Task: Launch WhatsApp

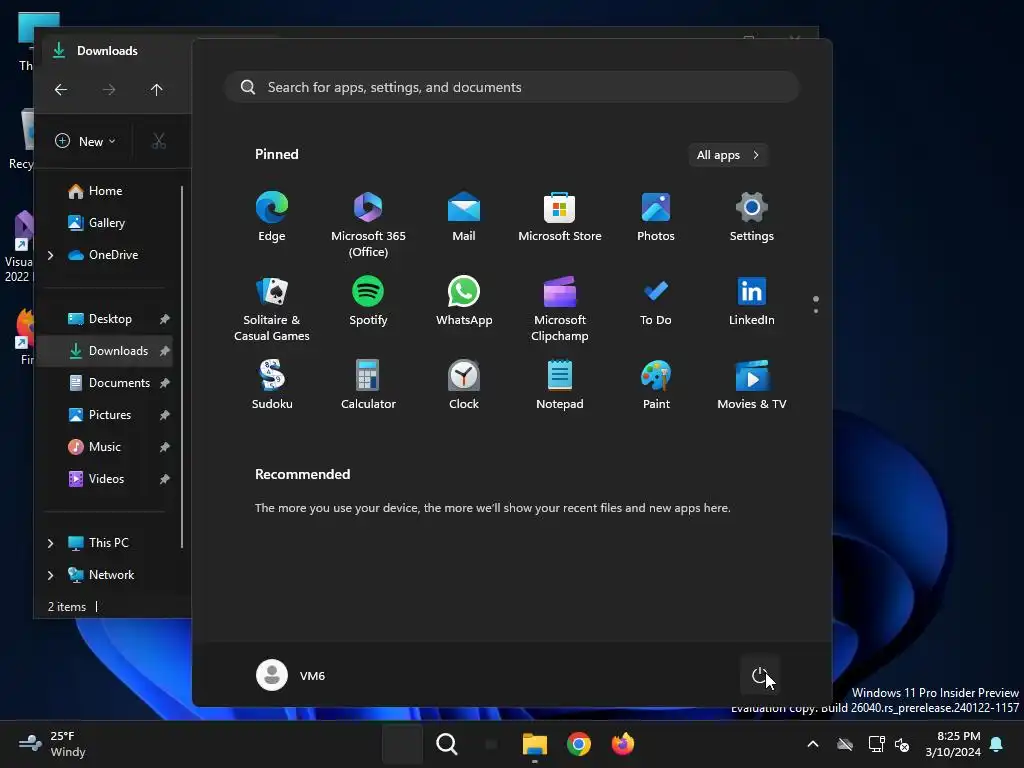Action: pyautogui.click(x=464, y=301)
